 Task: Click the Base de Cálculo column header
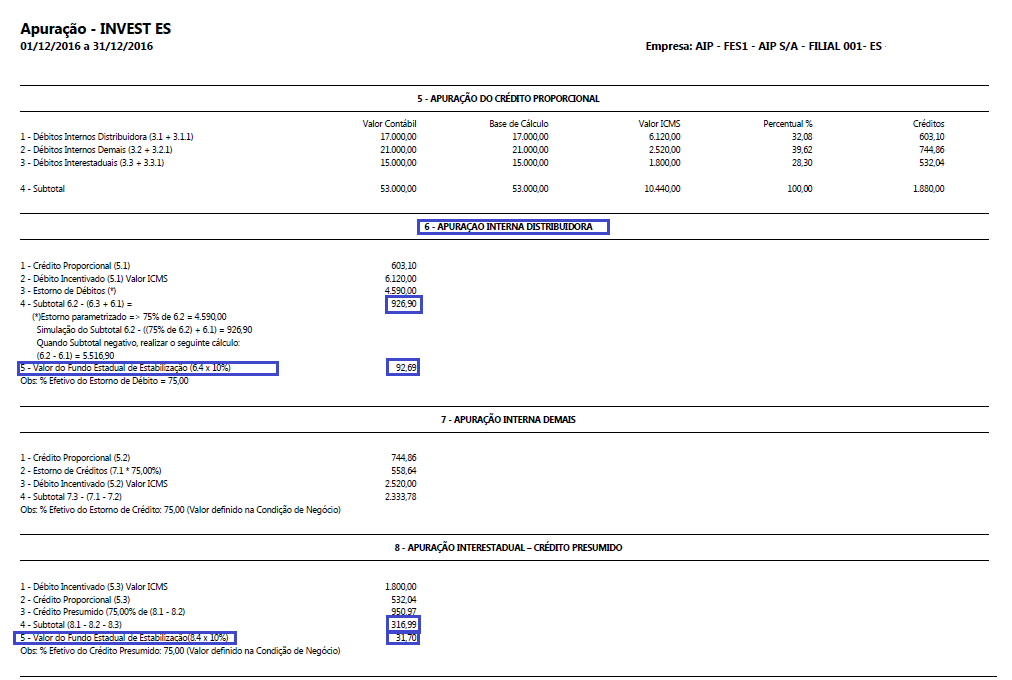point(518,124)
